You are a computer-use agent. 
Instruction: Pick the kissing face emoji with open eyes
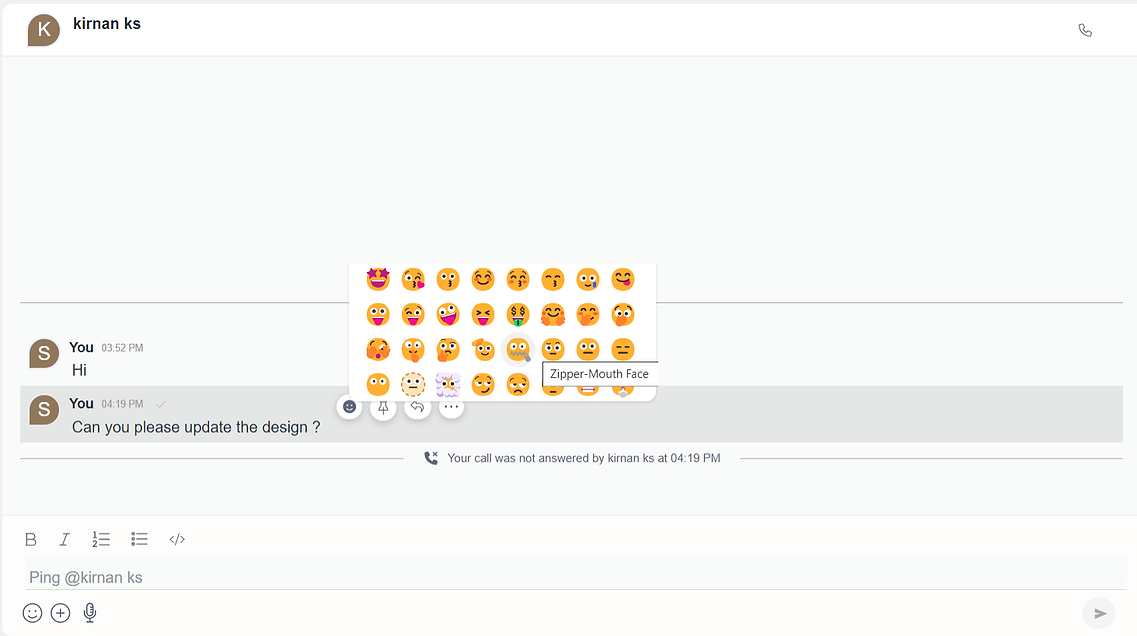[448, 279]
